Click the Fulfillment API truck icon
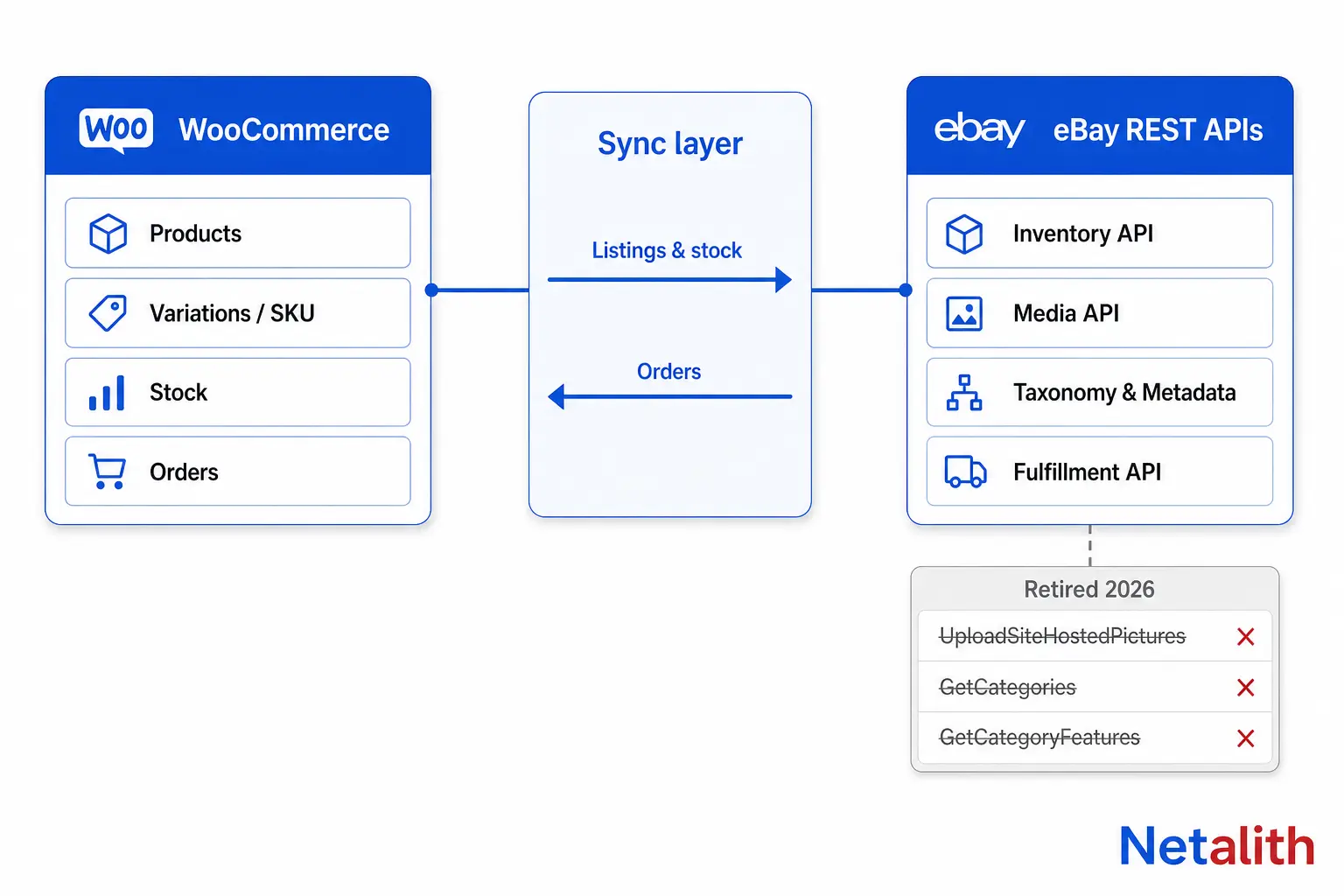 click(x=965, y=472)
